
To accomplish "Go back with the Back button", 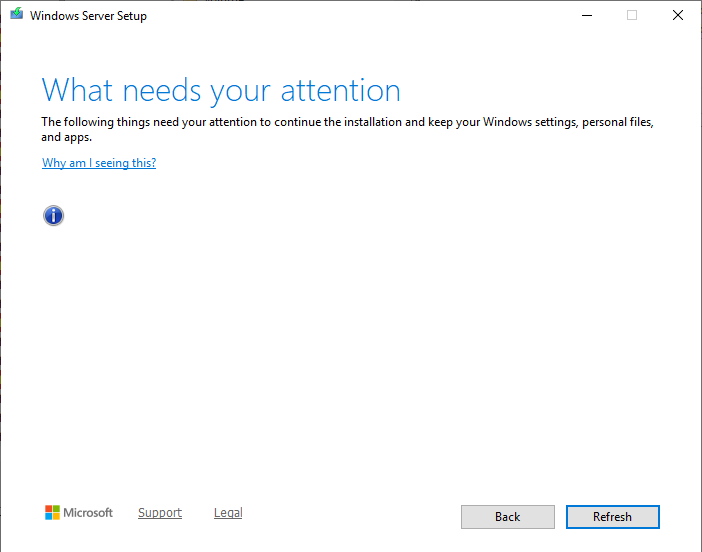I will click(508, 517).
